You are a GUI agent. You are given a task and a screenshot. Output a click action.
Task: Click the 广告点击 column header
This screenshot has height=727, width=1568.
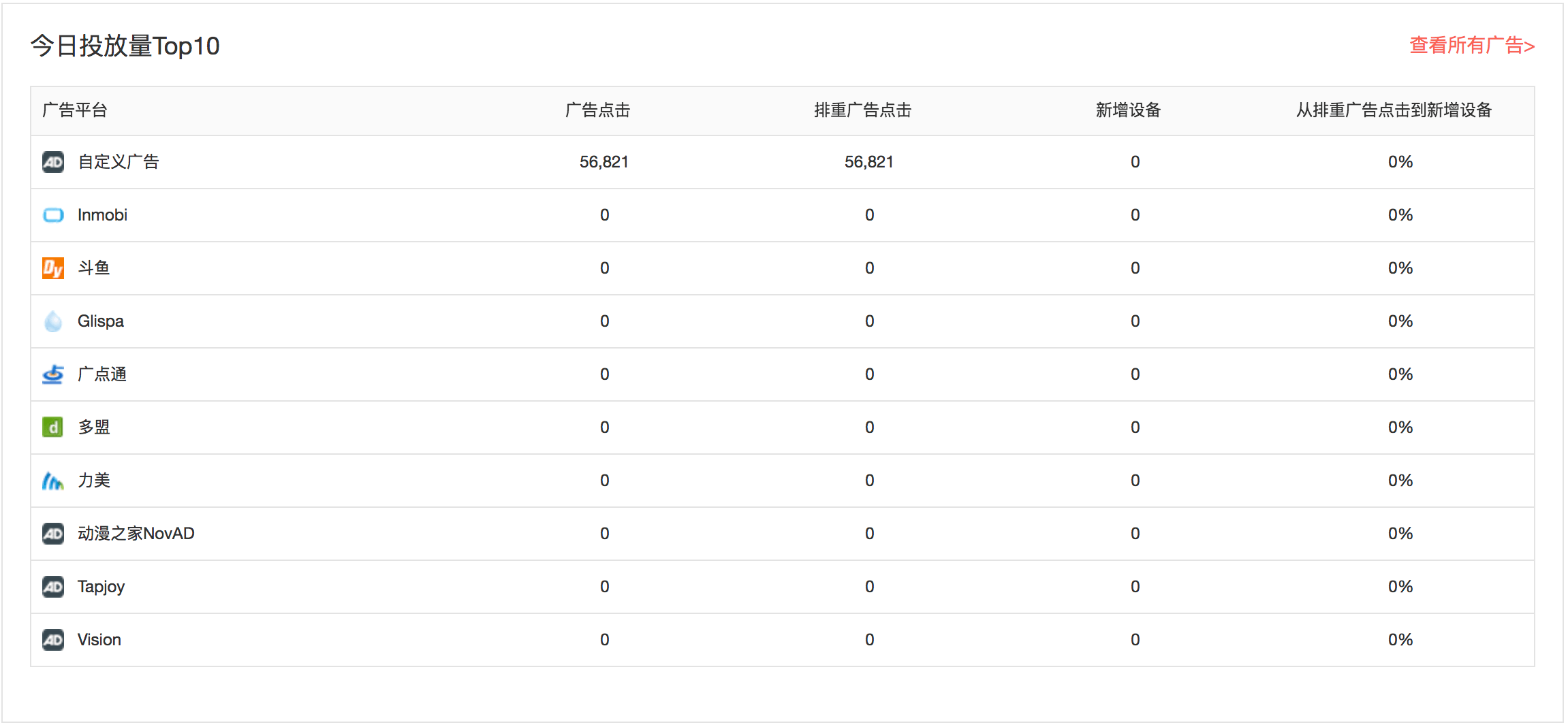pyautogui.click(x=597, y=110)
